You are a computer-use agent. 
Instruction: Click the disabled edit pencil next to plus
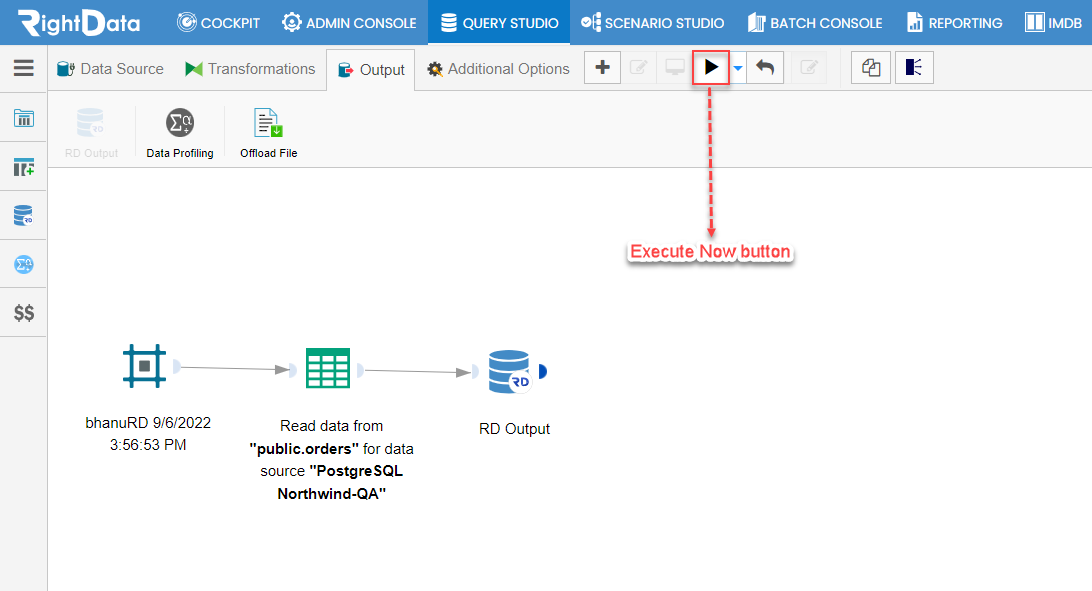click(x=639, y=68)
